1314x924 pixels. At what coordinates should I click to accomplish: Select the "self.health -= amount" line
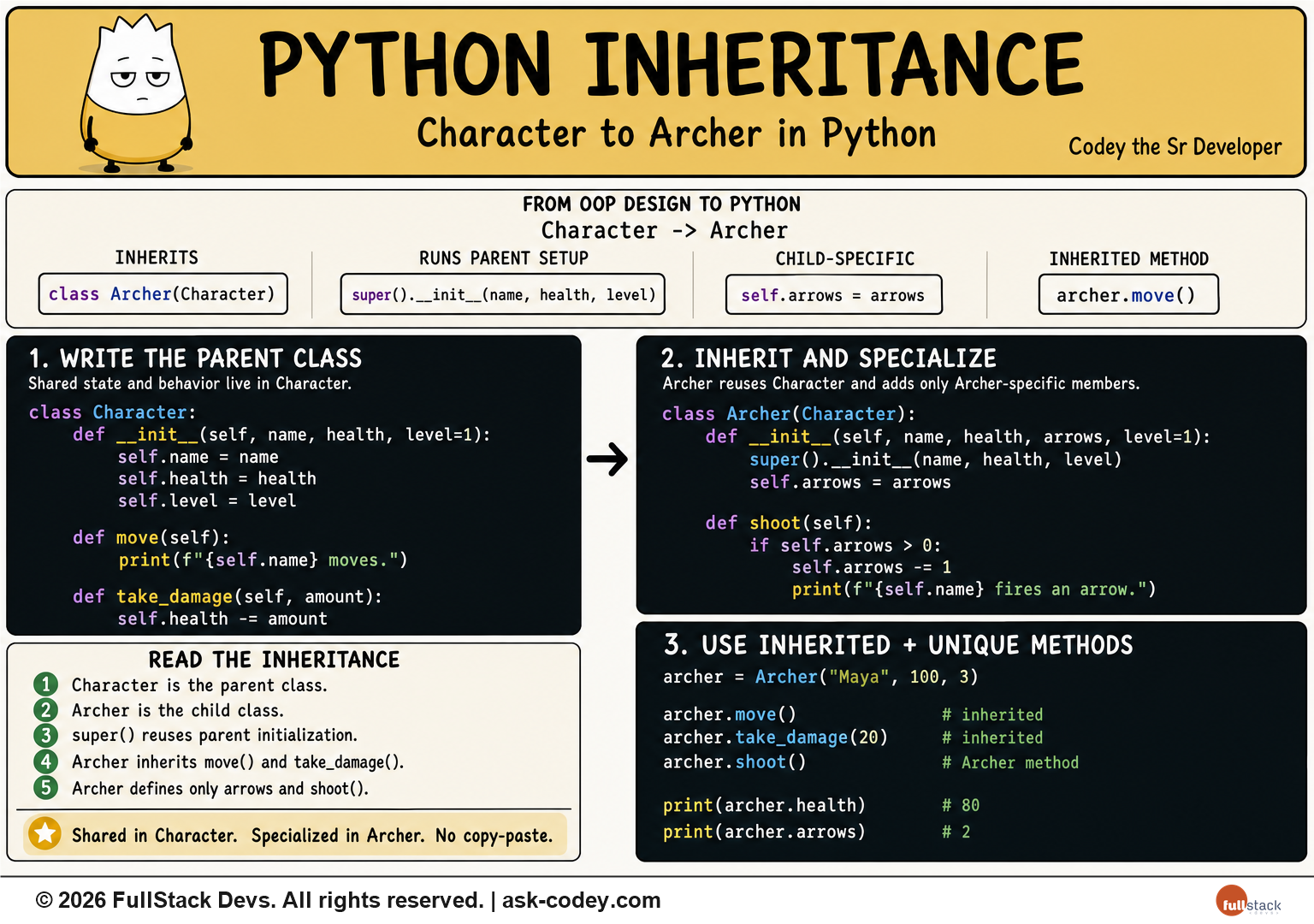(x=222, y=619)
